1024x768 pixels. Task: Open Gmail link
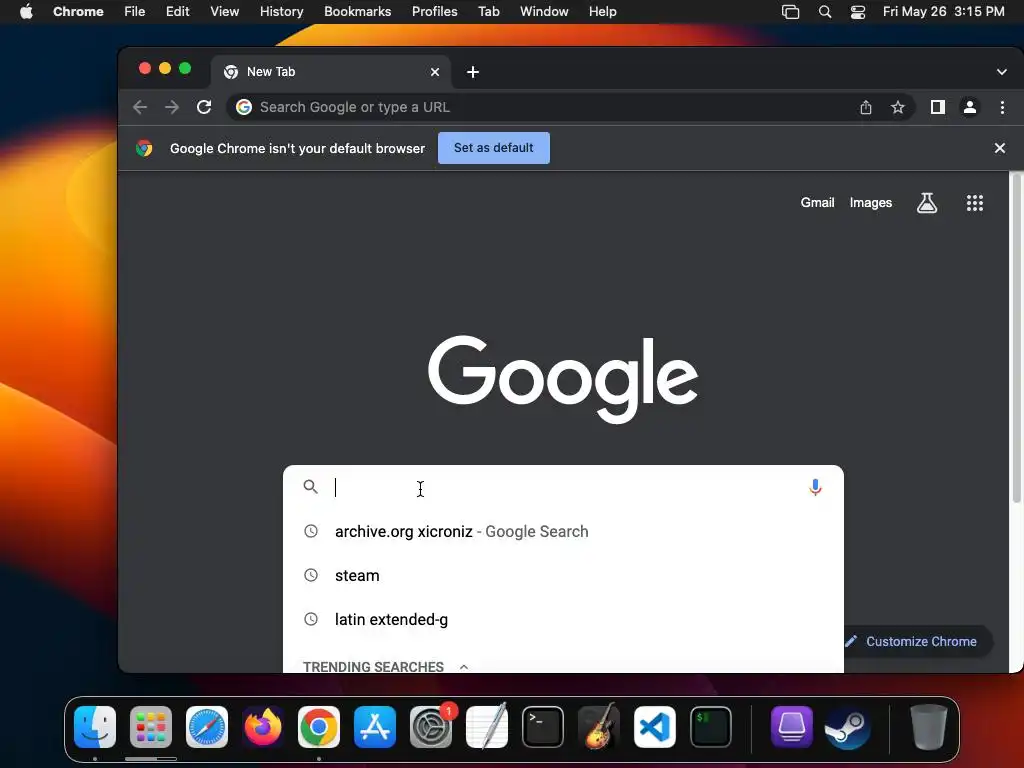(818, 202)
